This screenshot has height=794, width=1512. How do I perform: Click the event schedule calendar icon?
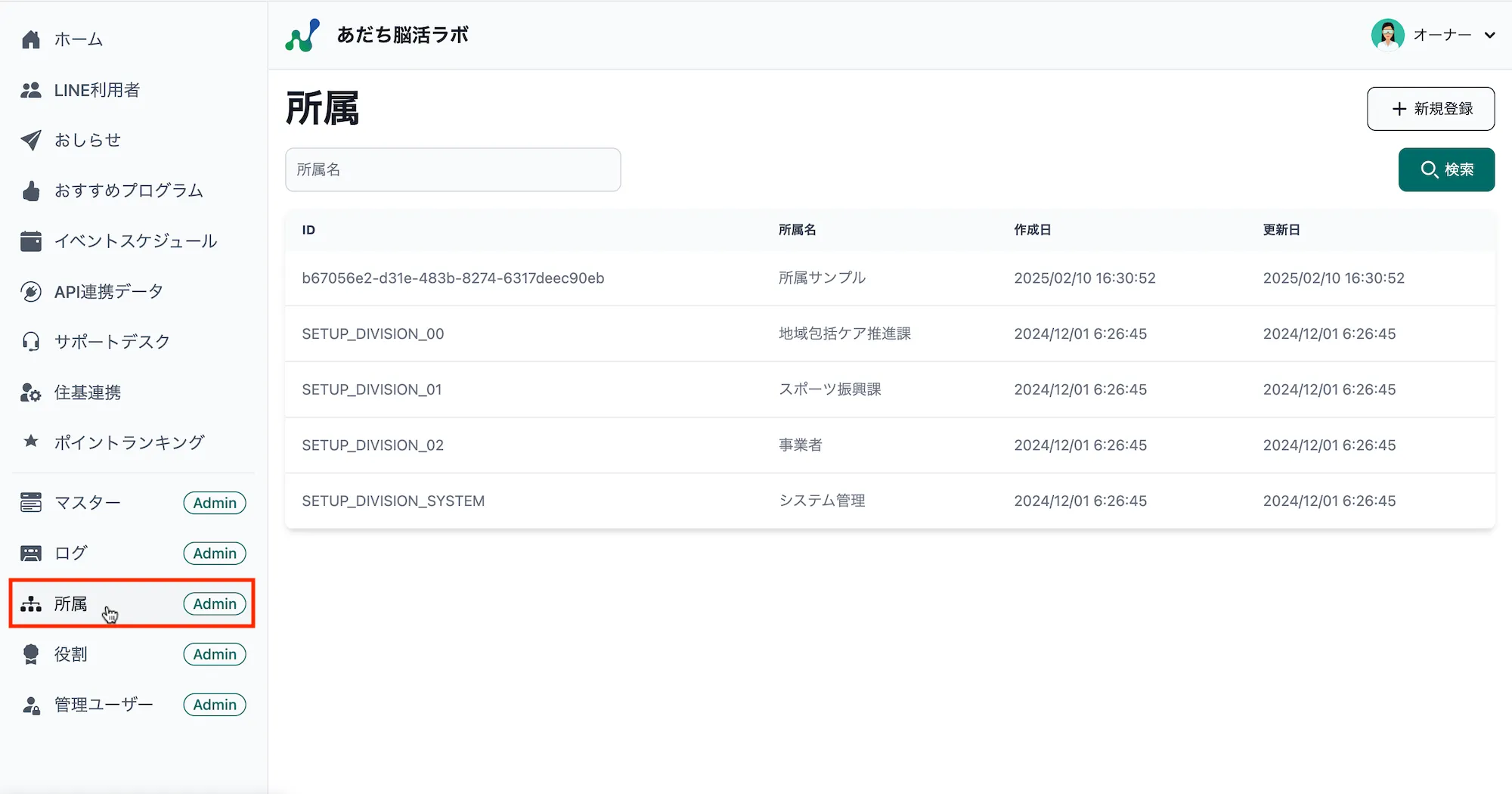[x=31, y=241]
